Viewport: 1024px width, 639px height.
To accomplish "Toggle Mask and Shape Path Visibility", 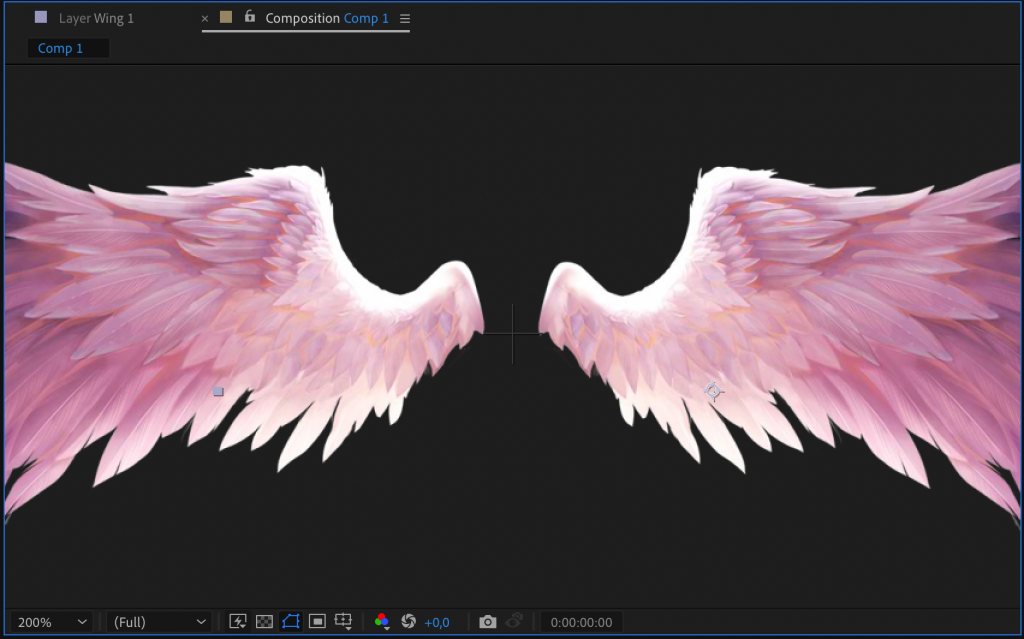I will 291,621.
